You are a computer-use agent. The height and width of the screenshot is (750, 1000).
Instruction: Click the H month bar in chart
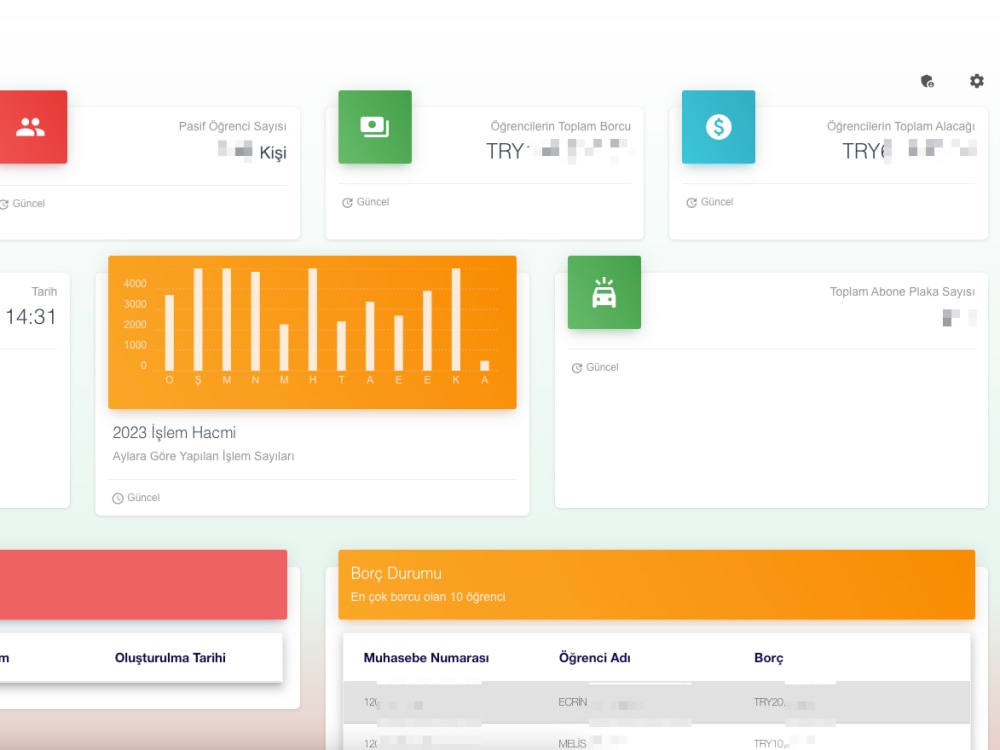coord(312,320)
